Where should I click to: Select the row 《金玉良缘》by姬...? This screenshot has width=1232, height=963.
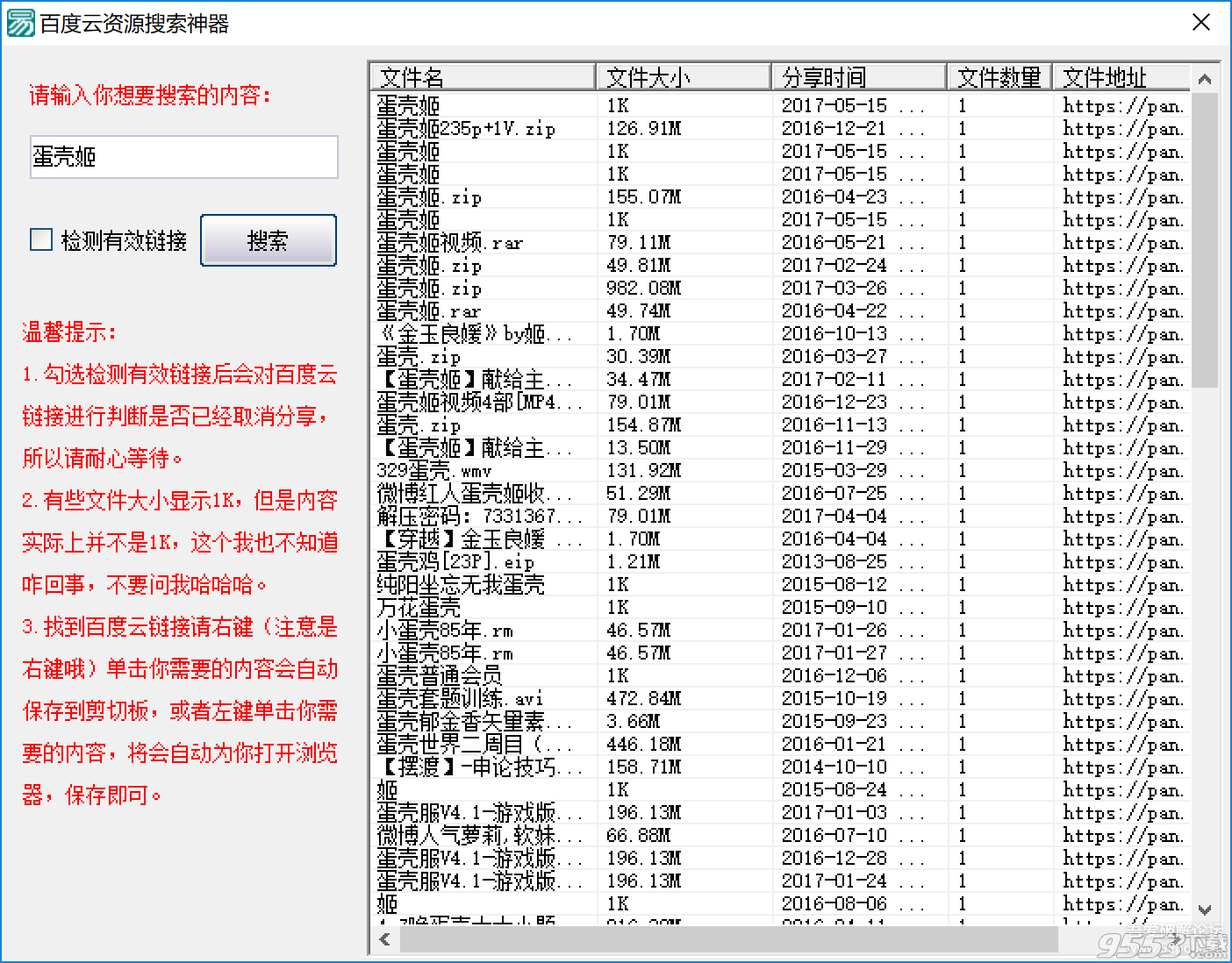tap(781, 334)
